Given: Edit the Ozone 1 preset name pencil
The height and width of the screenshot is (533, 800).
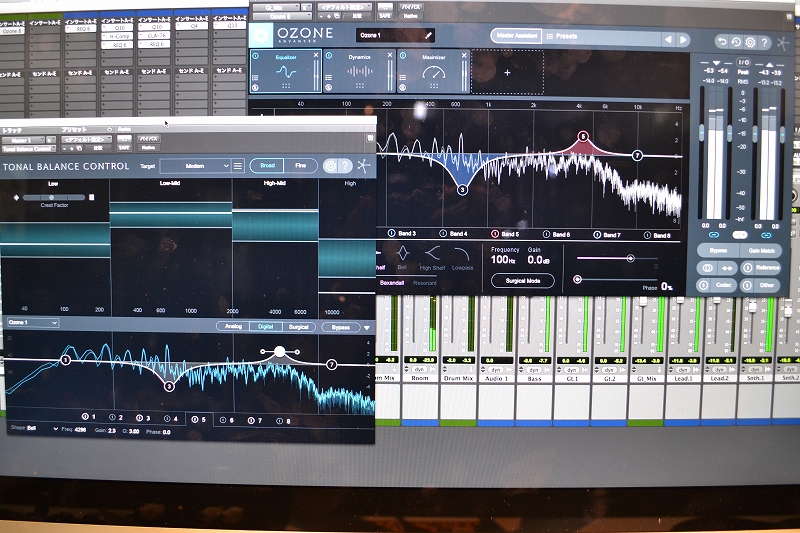Looking at the screenshot, I should [428, 35].
